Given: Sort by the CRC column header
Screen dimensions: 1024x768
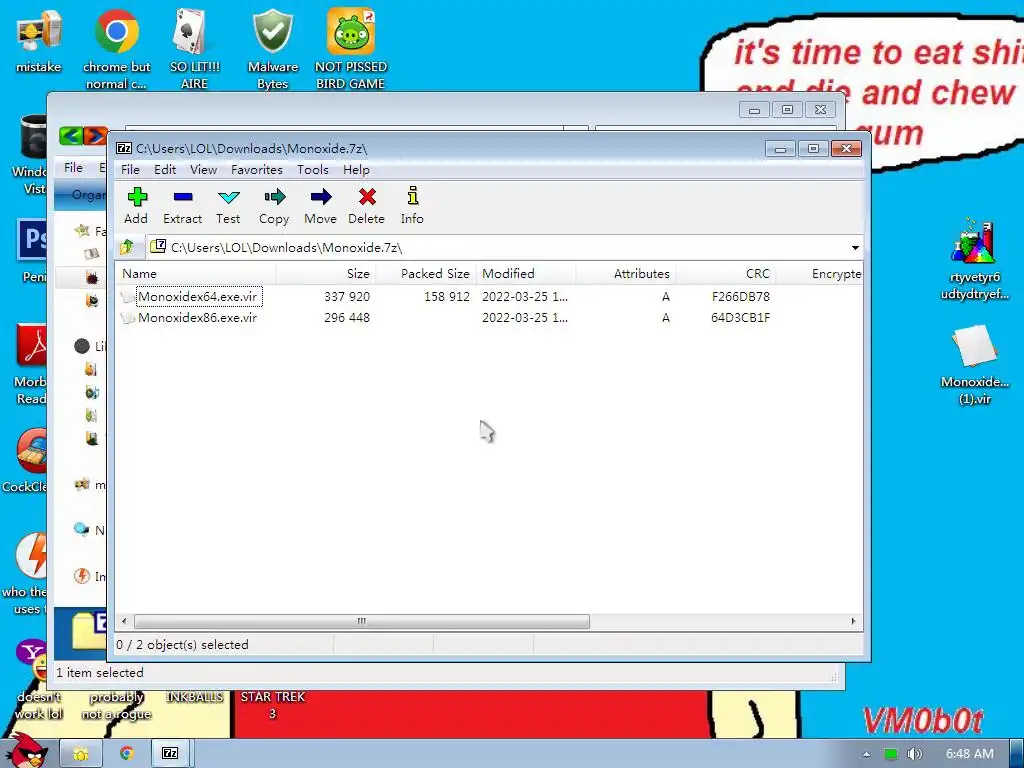Looking at the screenshot, I should coord(726,274).
